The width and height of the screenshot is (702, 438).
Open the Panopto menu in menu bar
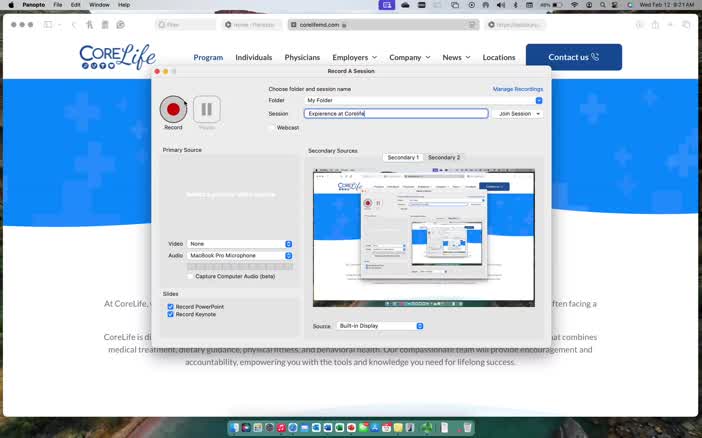[x=34, y=5]
